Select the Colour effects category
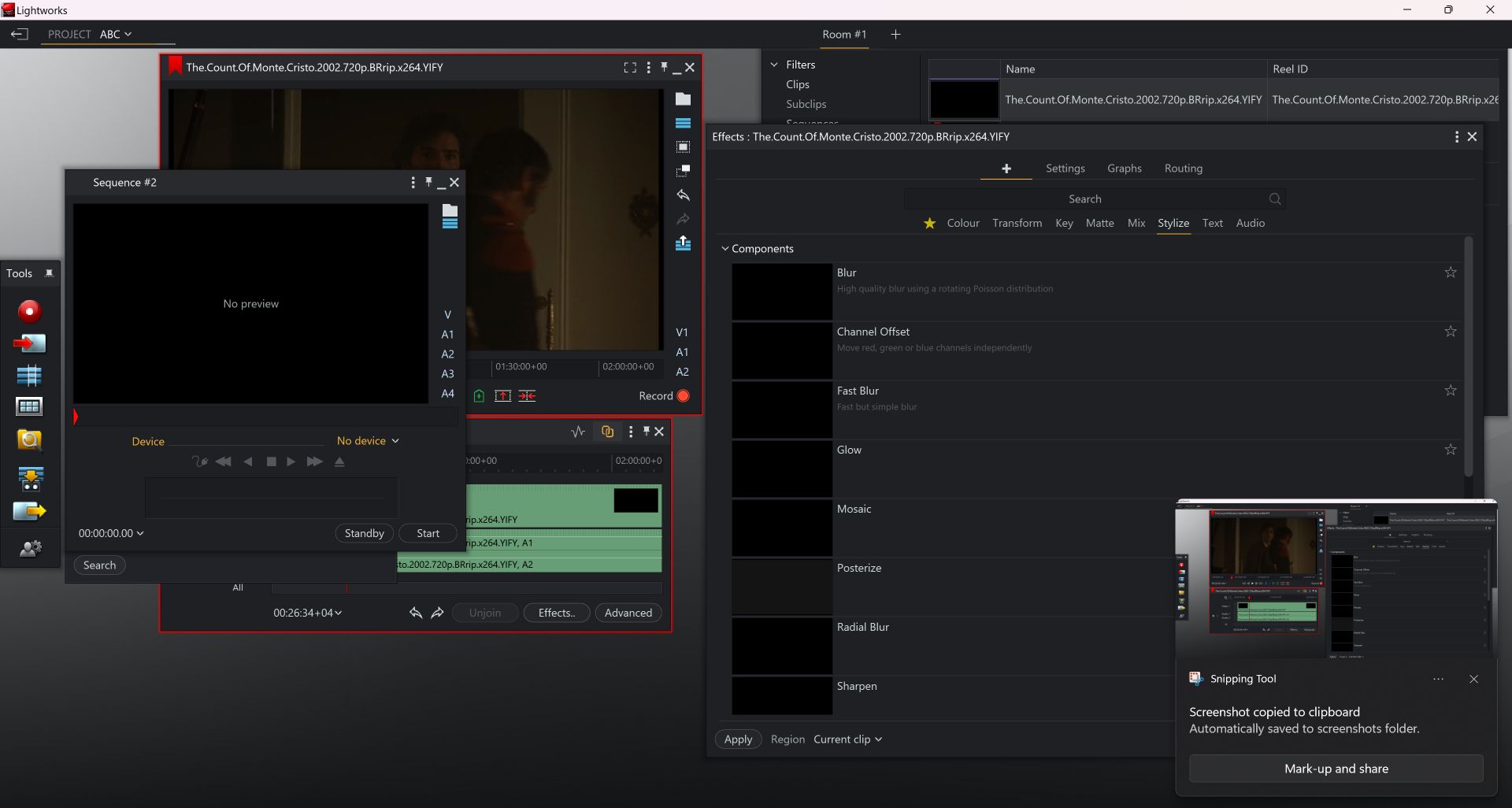1512x808 pixels. [x=963, y=224]
